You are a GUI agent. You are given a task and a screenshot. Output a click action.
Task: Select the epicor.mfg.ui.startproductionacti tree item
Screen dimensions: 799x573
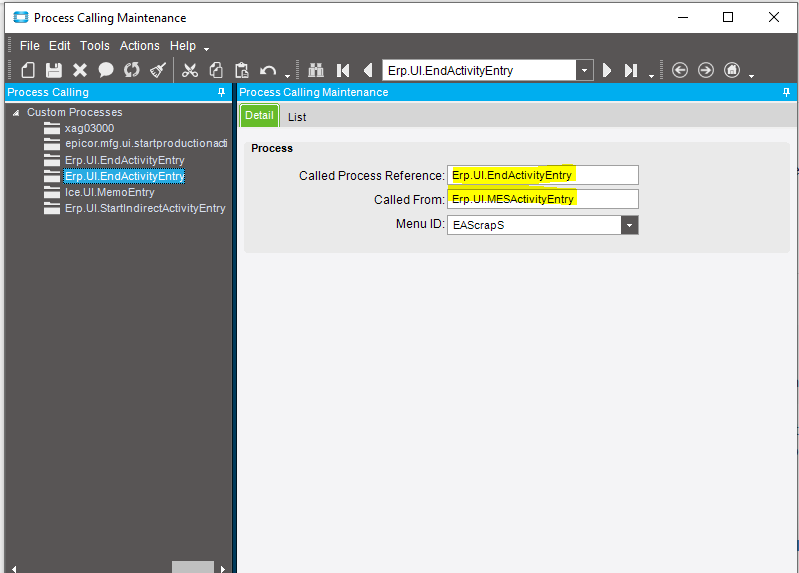(x=146, y=143)
